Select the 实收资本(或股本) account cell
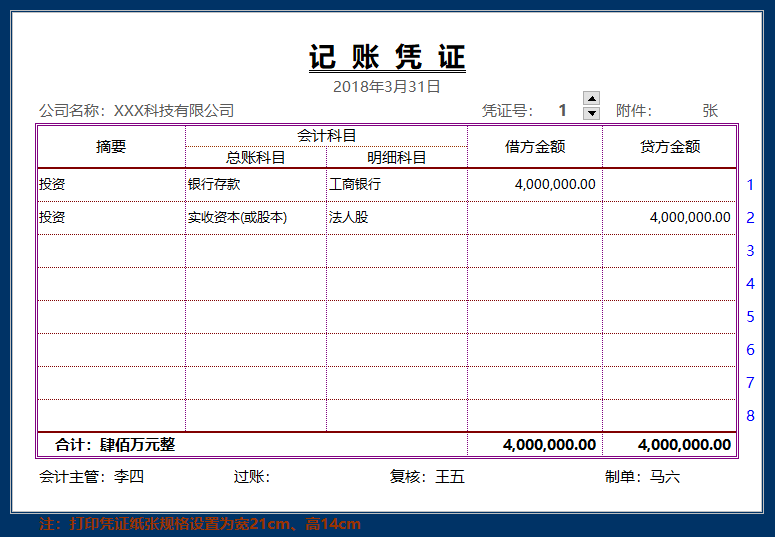The width and height of the screenshot is (775, 537). [256, 218]
